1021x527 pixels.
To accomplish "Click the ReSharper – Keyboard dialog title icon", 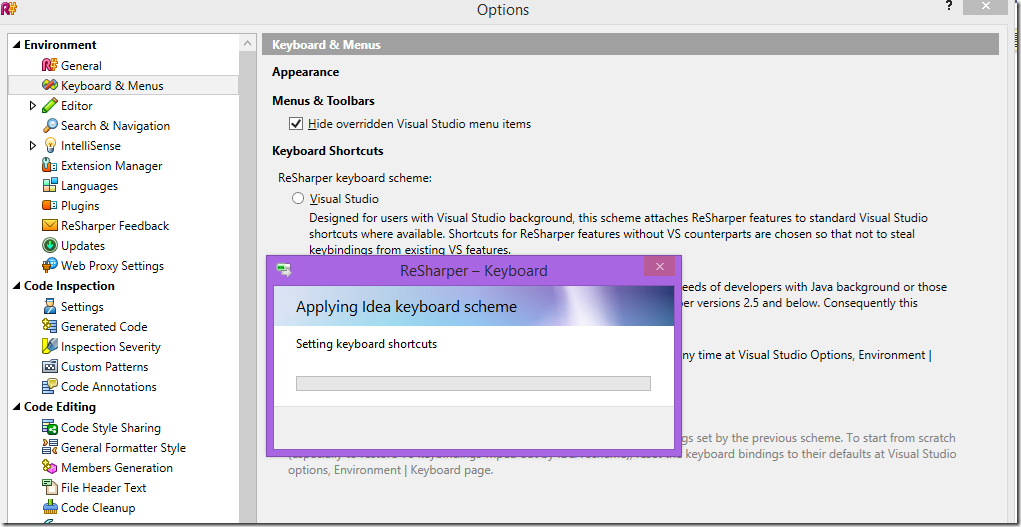I will pyautogui.click(x=283, y=270).
